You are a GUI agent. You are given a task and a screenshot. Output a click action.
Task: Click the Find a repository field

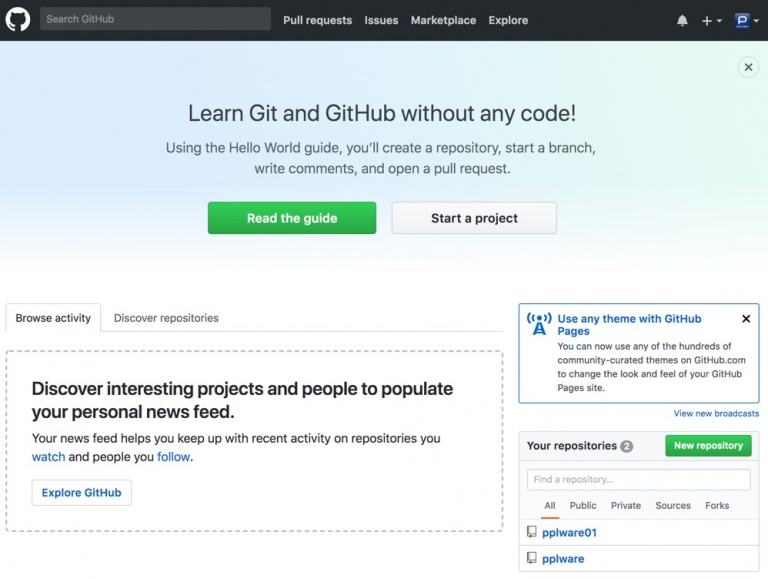pos(639,480)
